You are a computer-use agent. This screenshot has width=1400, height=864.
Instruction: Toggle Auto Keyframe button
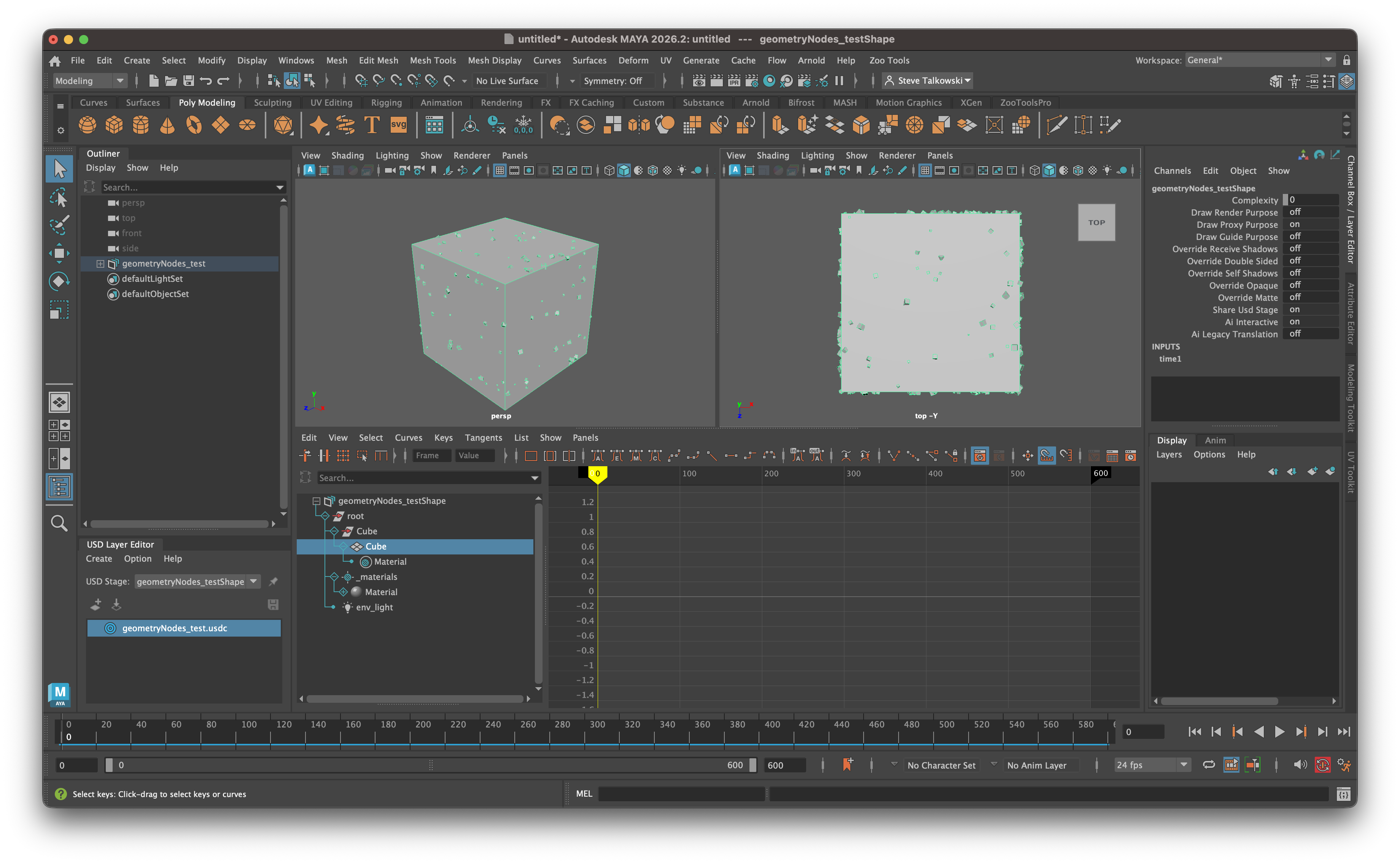click(x=1322, y=765)
